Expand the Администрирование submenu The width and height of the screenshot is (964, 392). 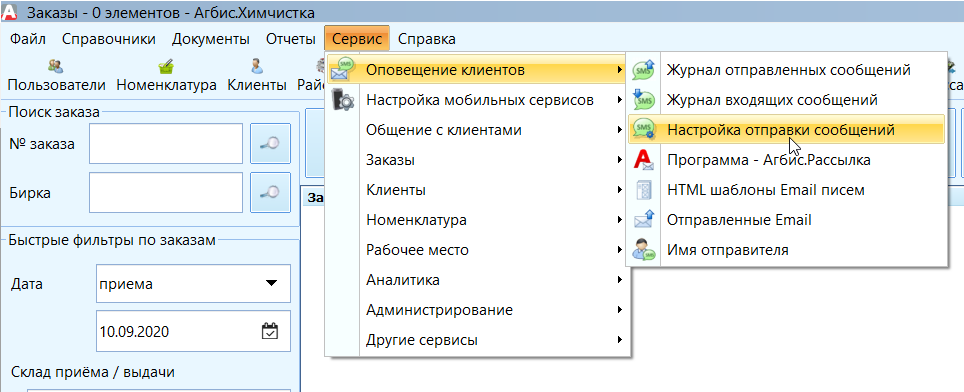coord(478,310)
